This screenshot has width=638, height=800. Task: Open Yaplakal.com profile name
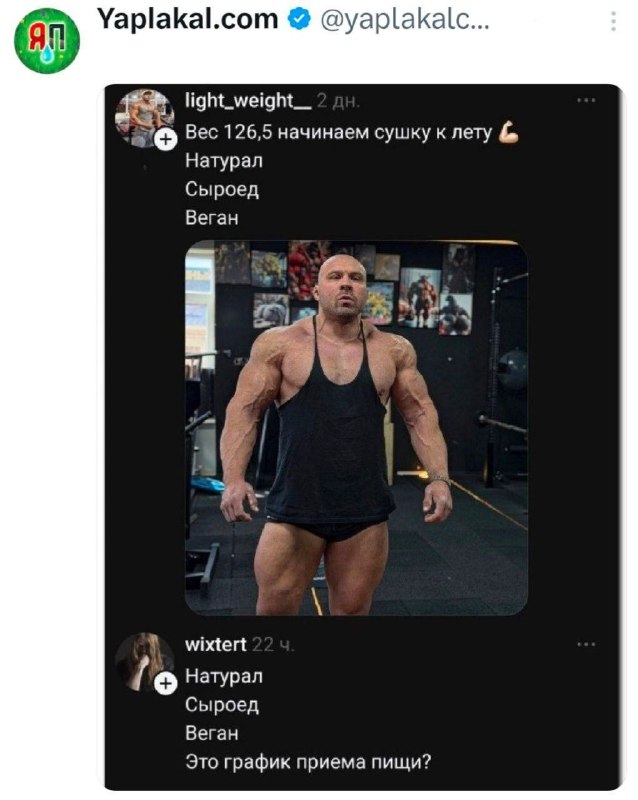188,19
